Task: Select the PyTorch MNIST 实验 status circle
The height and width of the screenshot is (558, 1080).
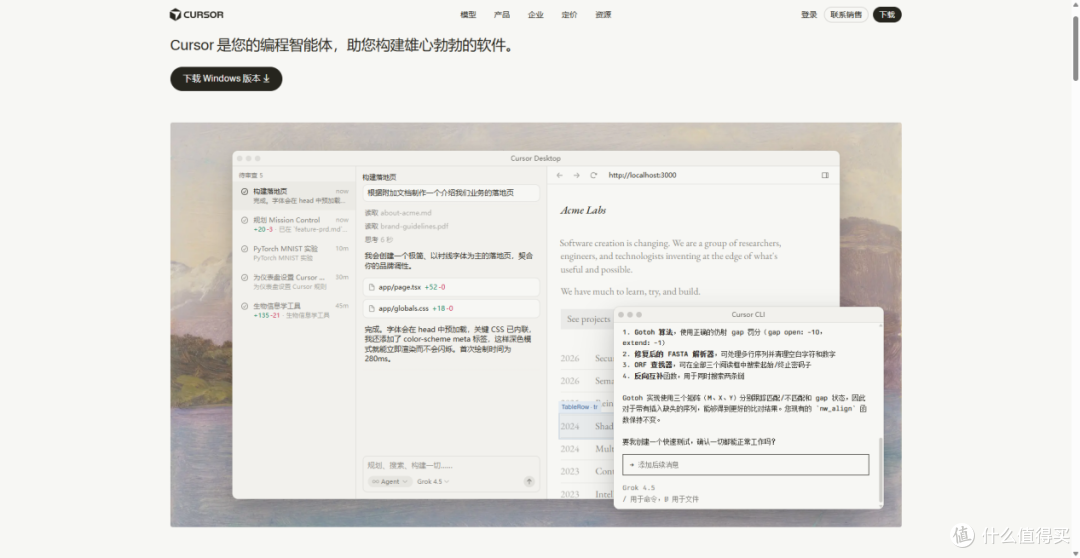Action: coord(245,249)
